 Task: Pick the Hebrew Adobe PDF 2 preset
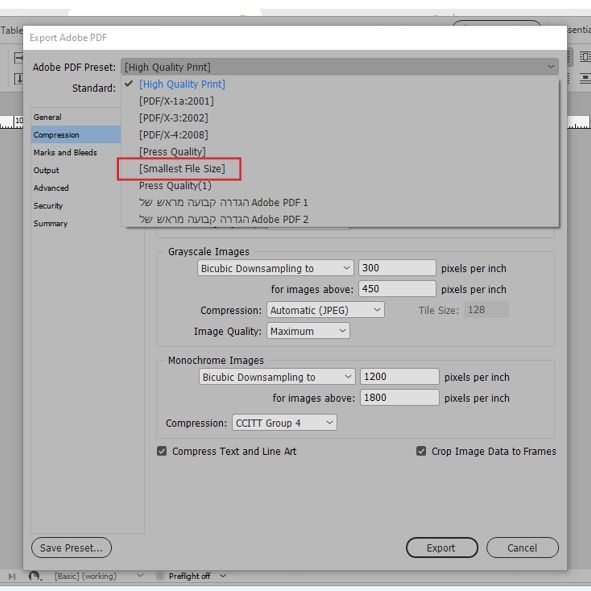[x=224, y=219]
